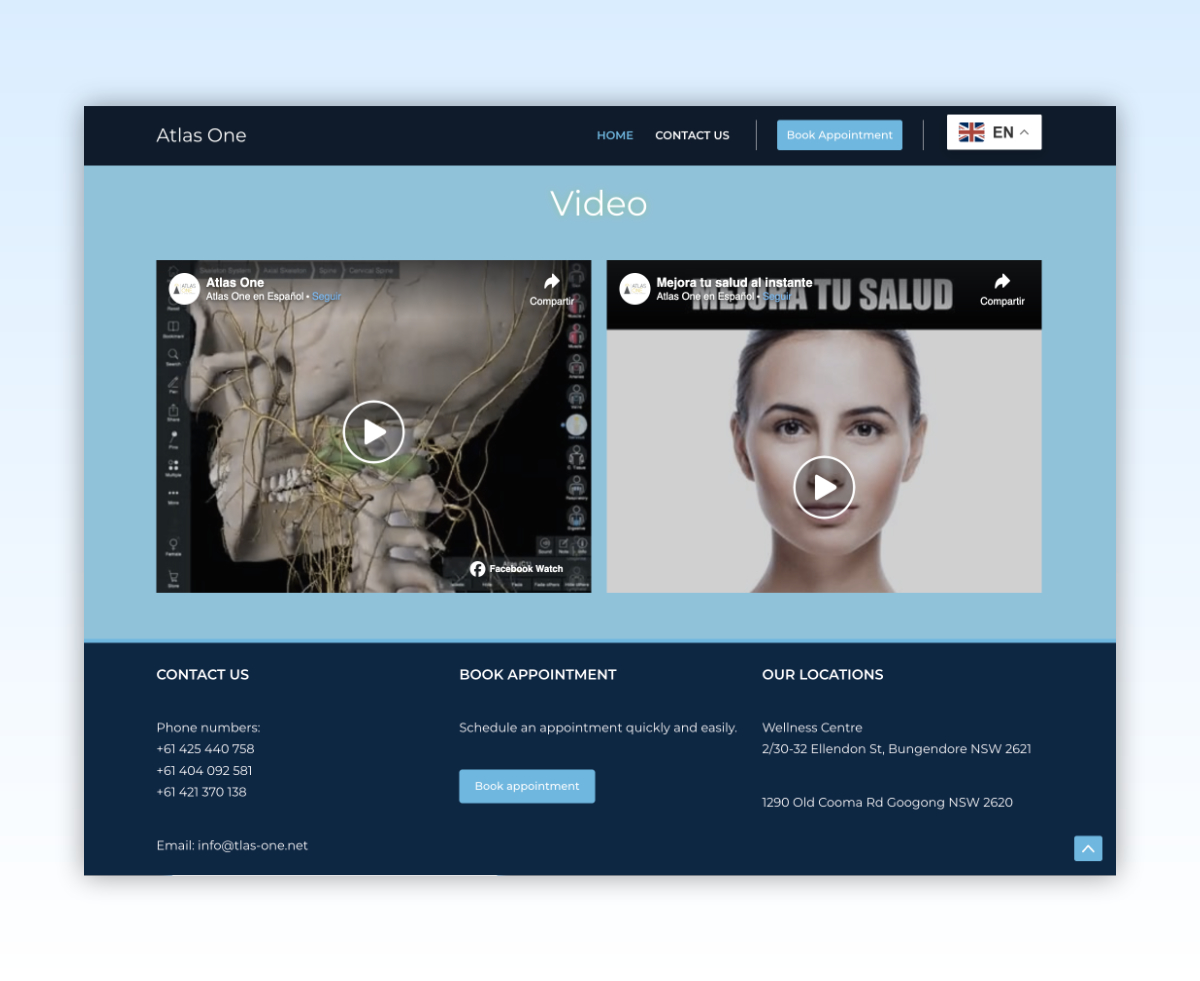Play the Atlas One skull anatomy video

(x=373, y=431)
